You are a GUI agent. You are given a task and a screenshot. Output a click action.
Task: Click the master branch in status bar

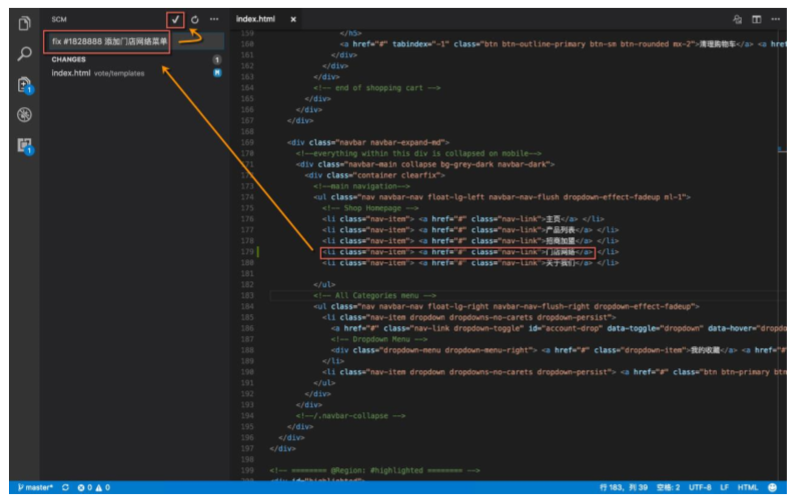35,487
